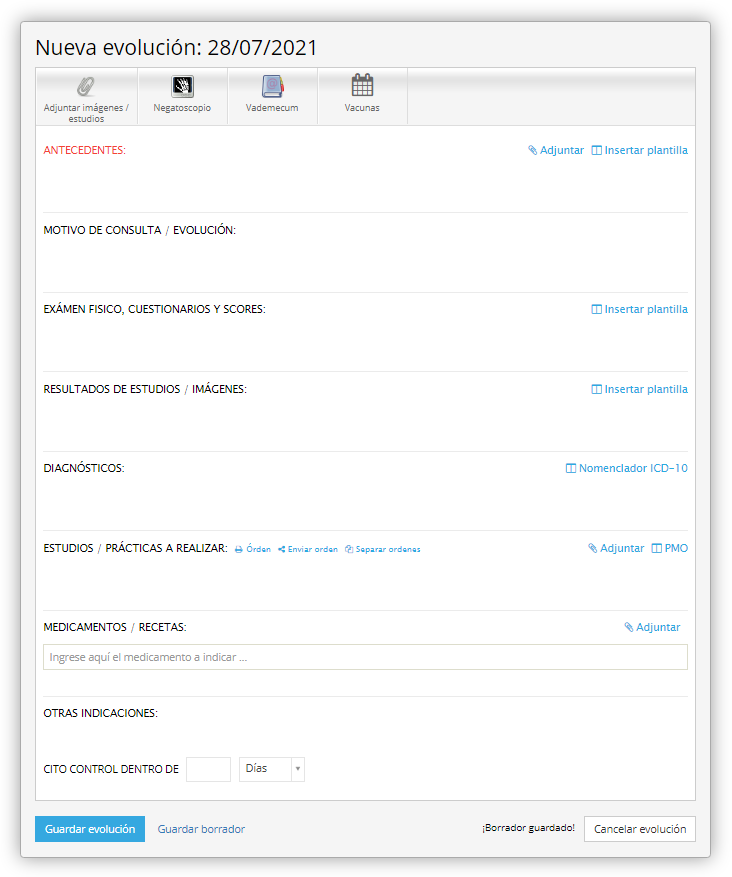The width and height of the screenshot is (732, 877).
Task: Insert template in Resultados de Estudios section
Action: 640,389
